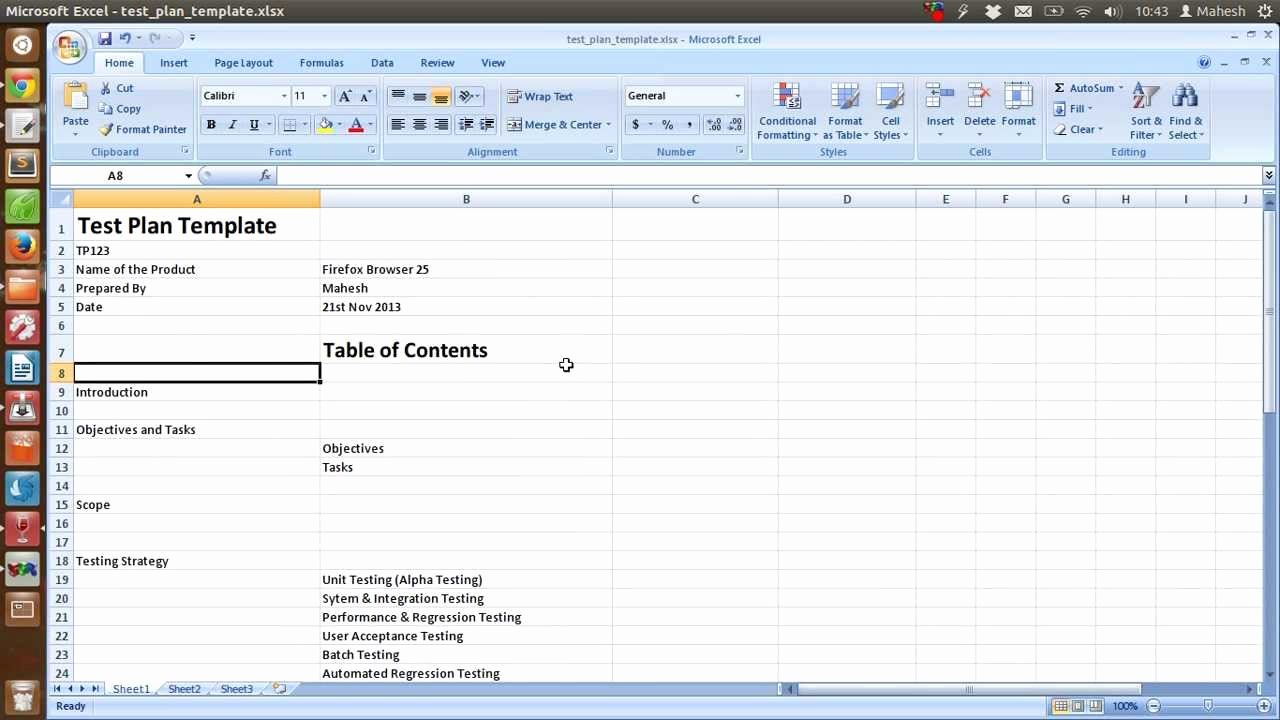The height and width of the screenshot is (720, 1280).
Task: Click the formula bar input field
Action: 768,176
